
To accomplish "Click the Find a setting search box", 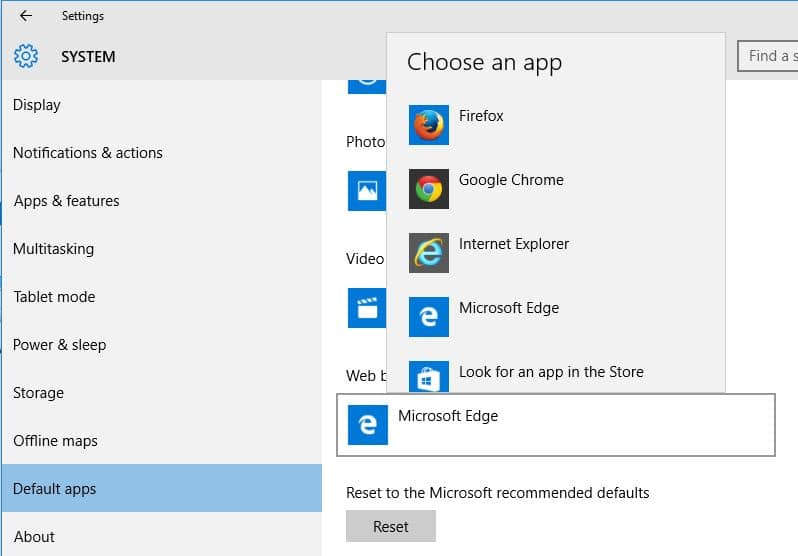I will pos(768,56).
